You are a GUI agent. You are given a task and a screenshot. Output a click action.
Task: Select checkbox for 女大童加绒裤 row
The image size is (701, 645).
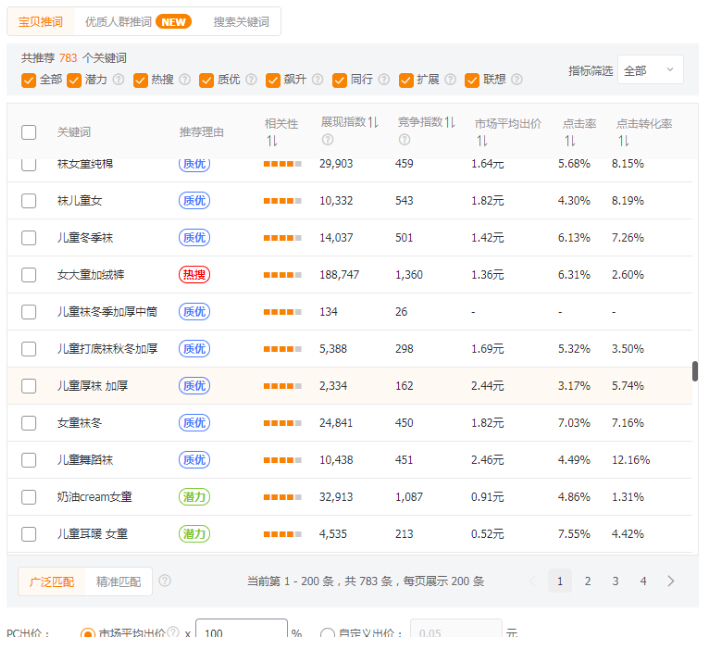29,275
